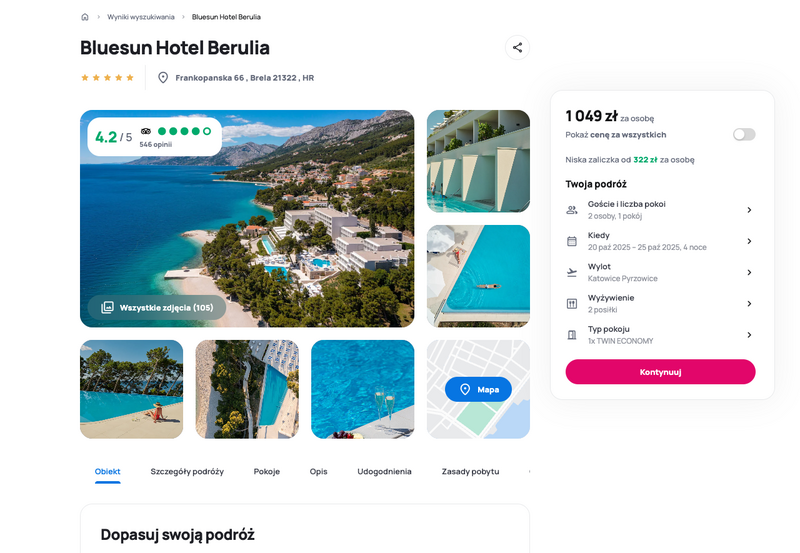Click the Kontynuuj button
The image size is (800, 553).
tap(660, 372)
